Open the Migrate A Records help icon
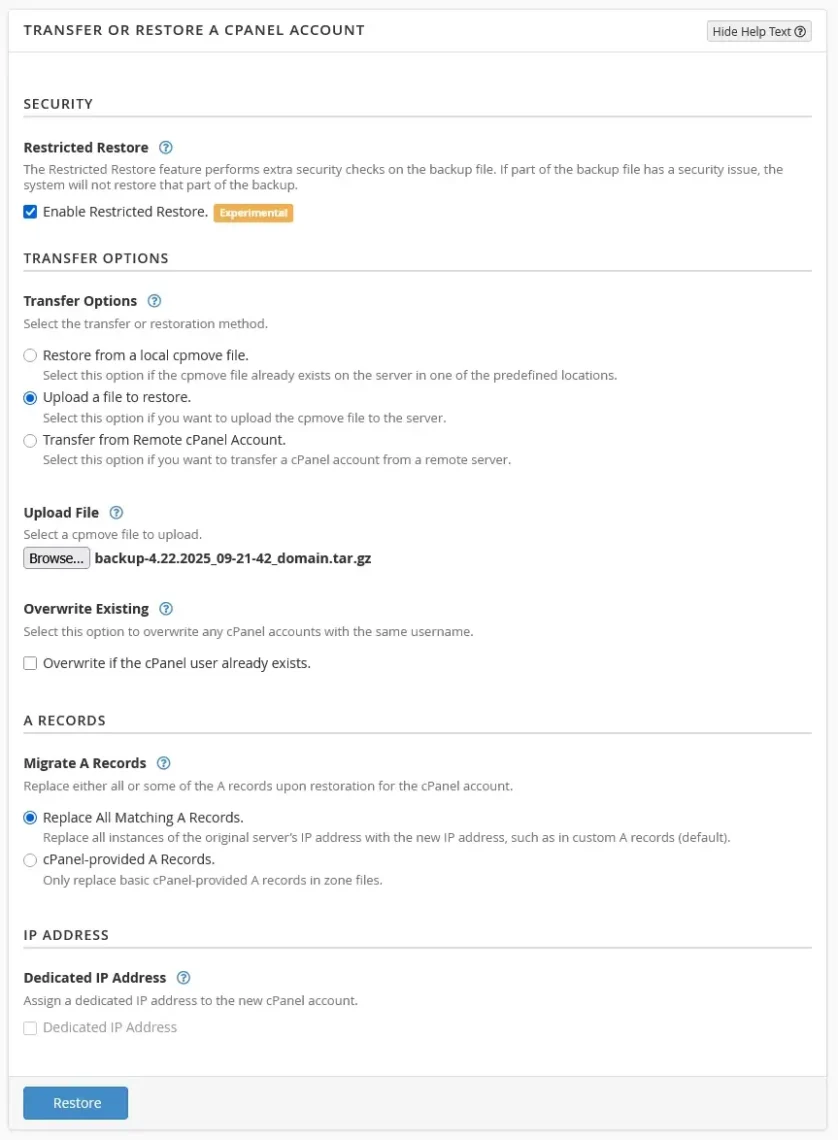Viewport: 838px width, 1140px height. point(164,763)
